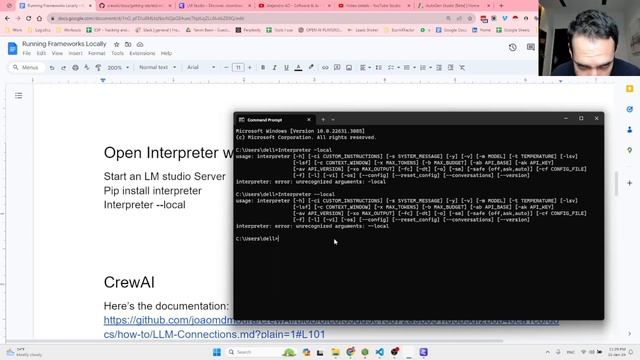
Task: Run spell check from toolbar
Action: (x=87, y=68)
